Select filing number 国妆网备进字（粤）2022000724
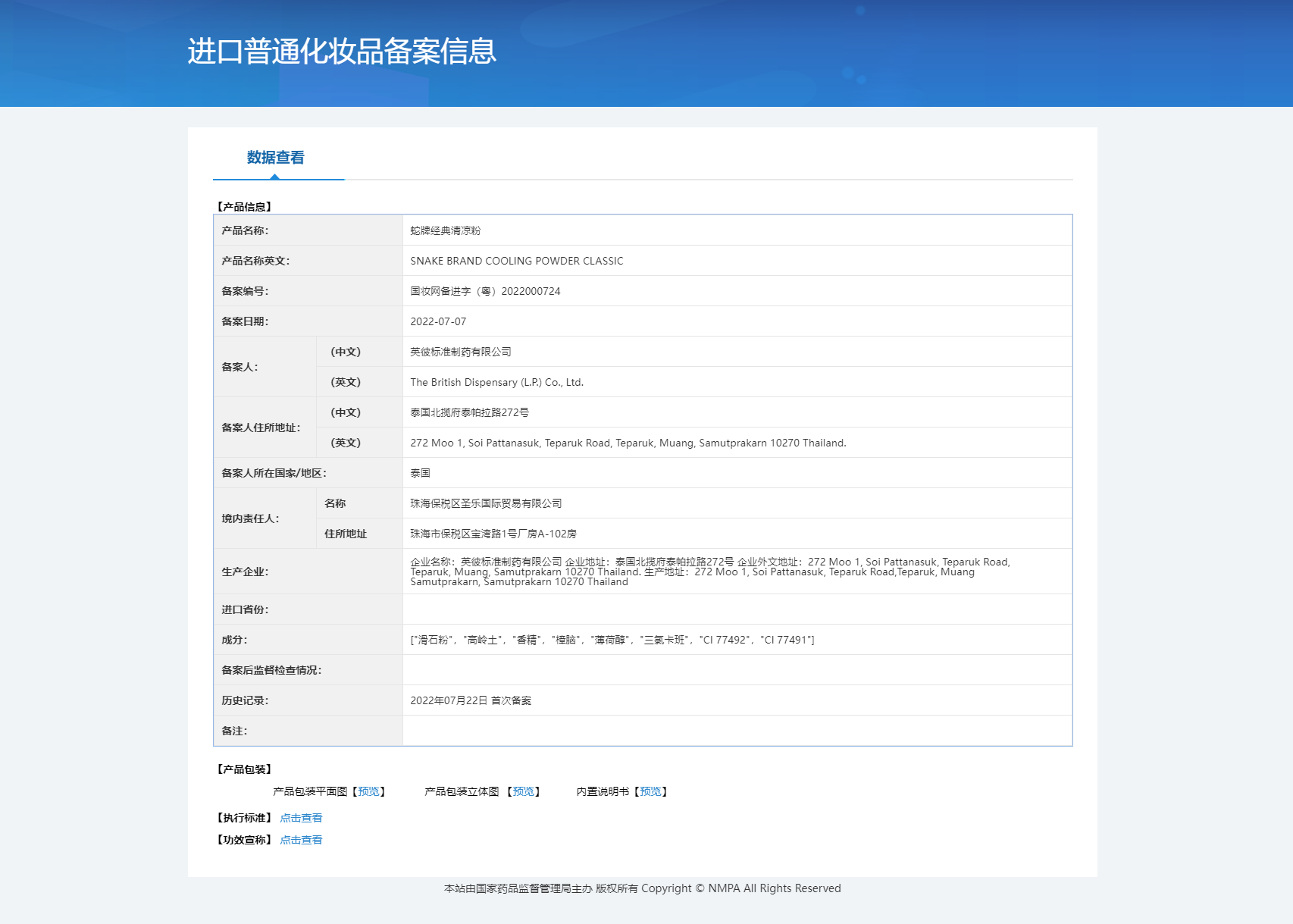Image resolution: width=1293 pixels, height=924 pixels. point(485,291)
